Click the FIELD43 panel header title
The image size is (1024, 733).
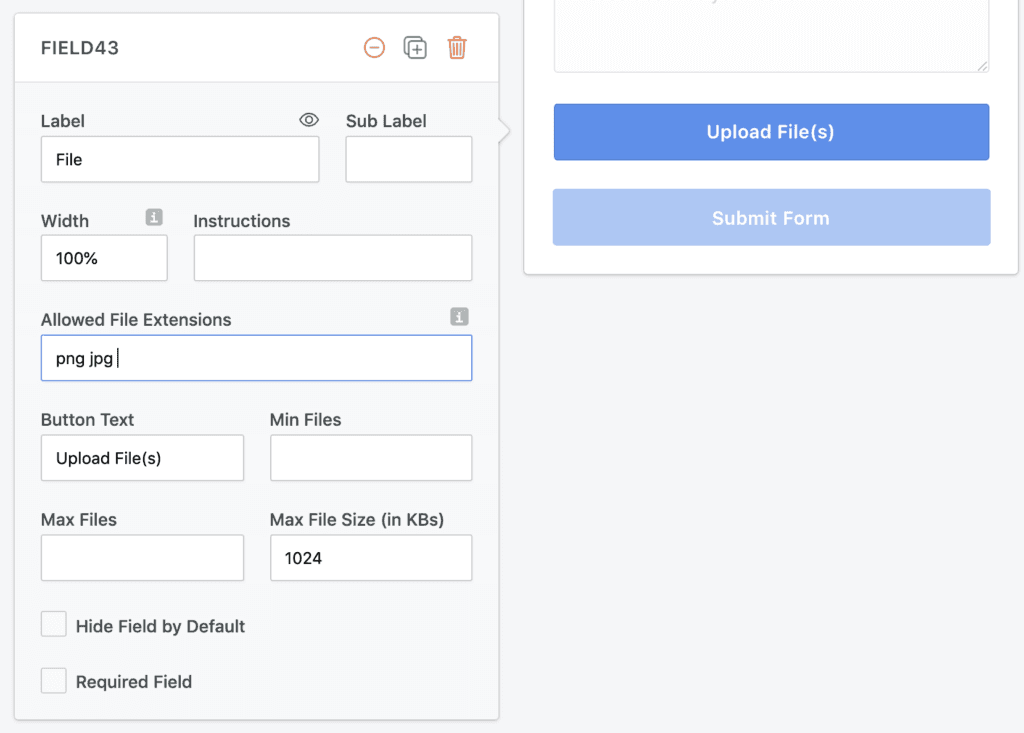pyautogui.click(x=80, y=48)
